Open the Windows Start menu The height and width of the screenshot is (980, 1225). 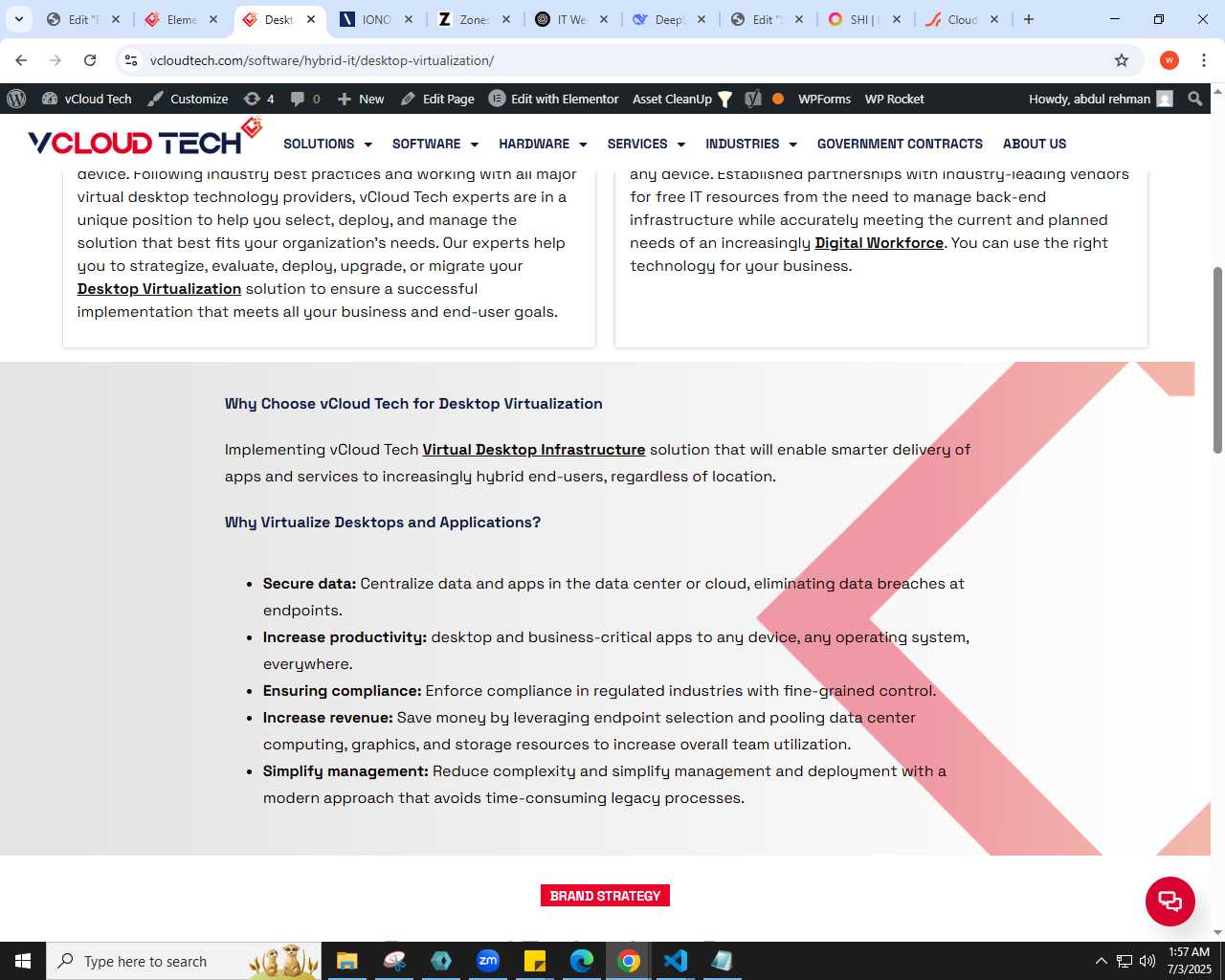(x=23, y=961)
